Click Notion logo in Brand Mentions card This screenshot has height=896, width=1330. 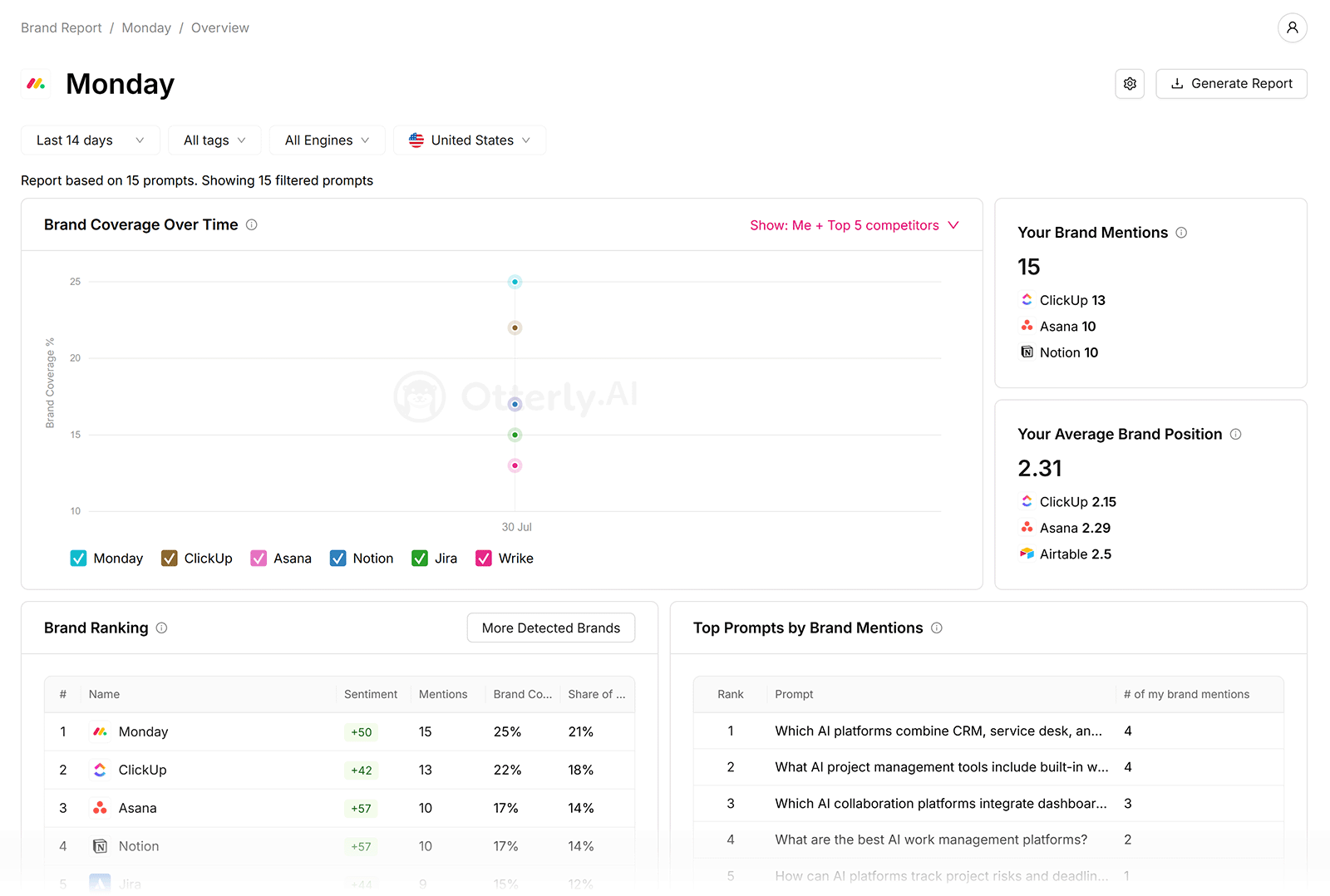point(1027,352)
